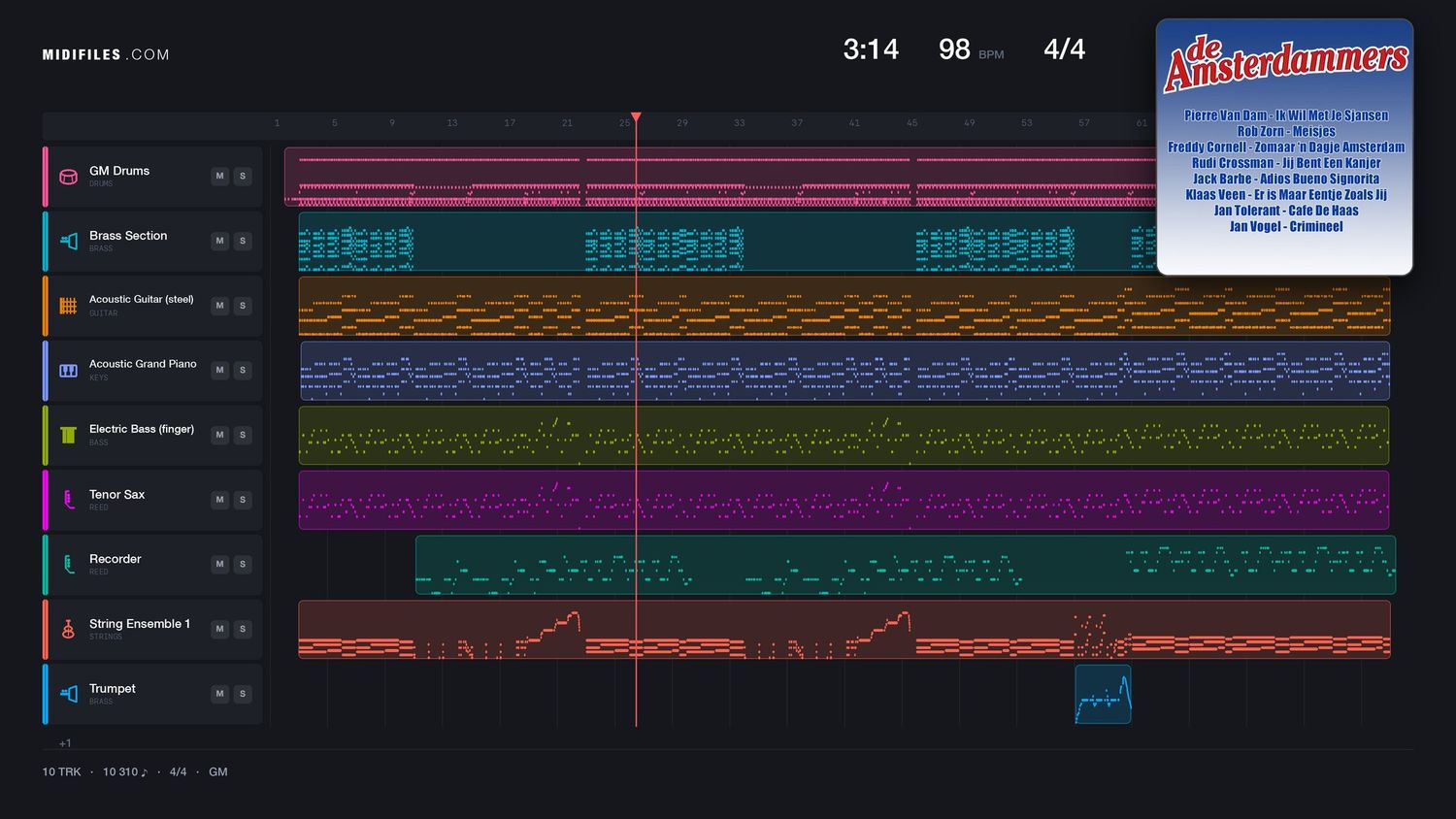Click the String Ensemble 1 violin icon
This screenshot has height=819, width=1456.
[68, 630]
